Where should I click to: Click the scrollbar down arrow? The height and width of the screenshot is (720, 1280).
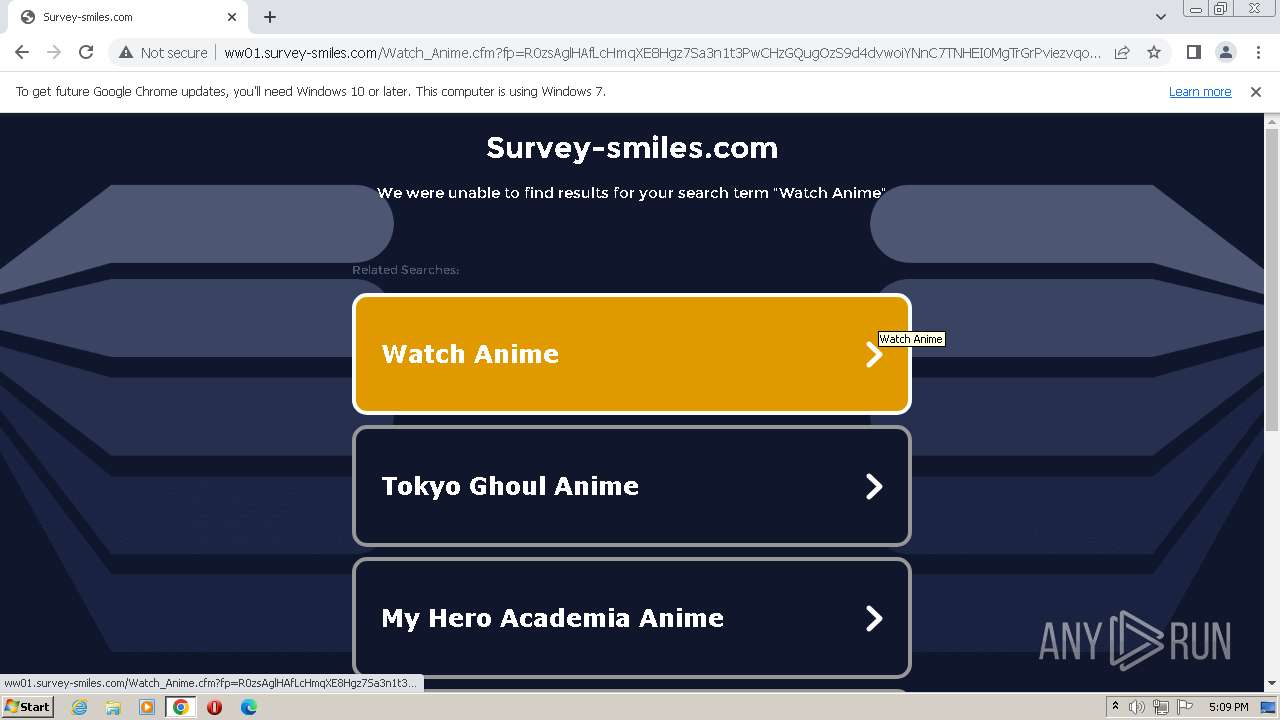coord(1272,684)
